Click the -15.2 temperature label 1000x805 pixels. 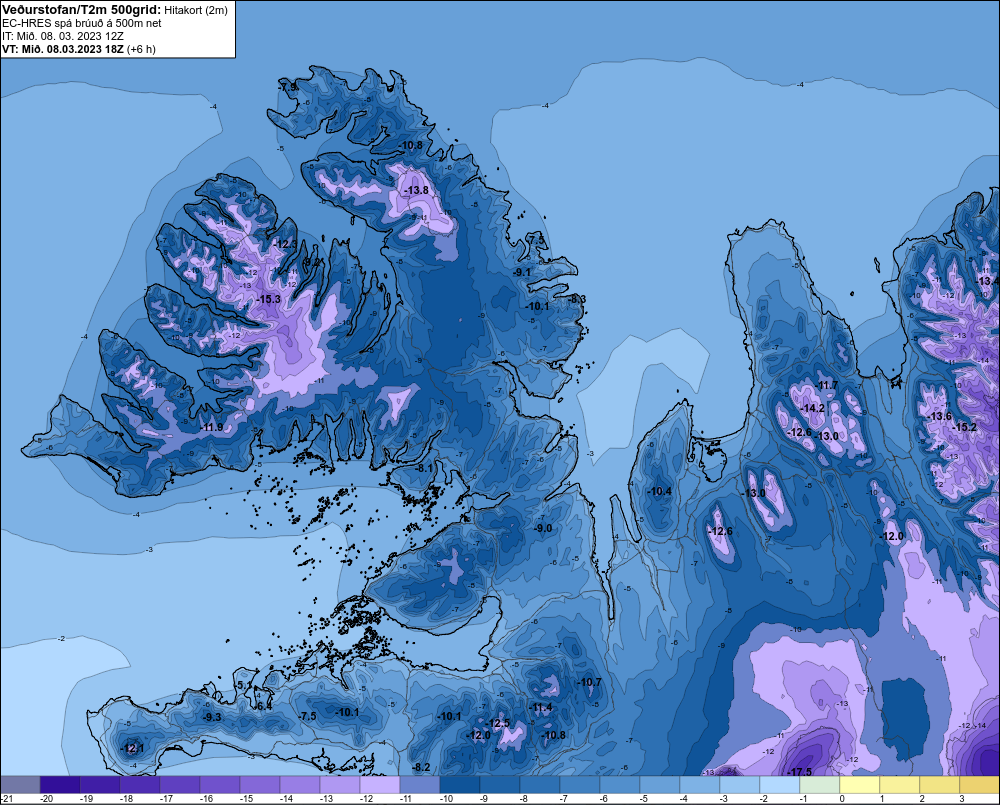[964, 427]
